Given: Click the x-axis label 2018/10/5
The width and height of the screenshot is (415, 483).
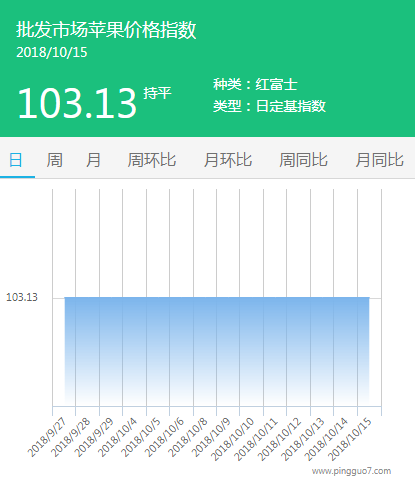Looking at the screenshot, I should [141, 437].
